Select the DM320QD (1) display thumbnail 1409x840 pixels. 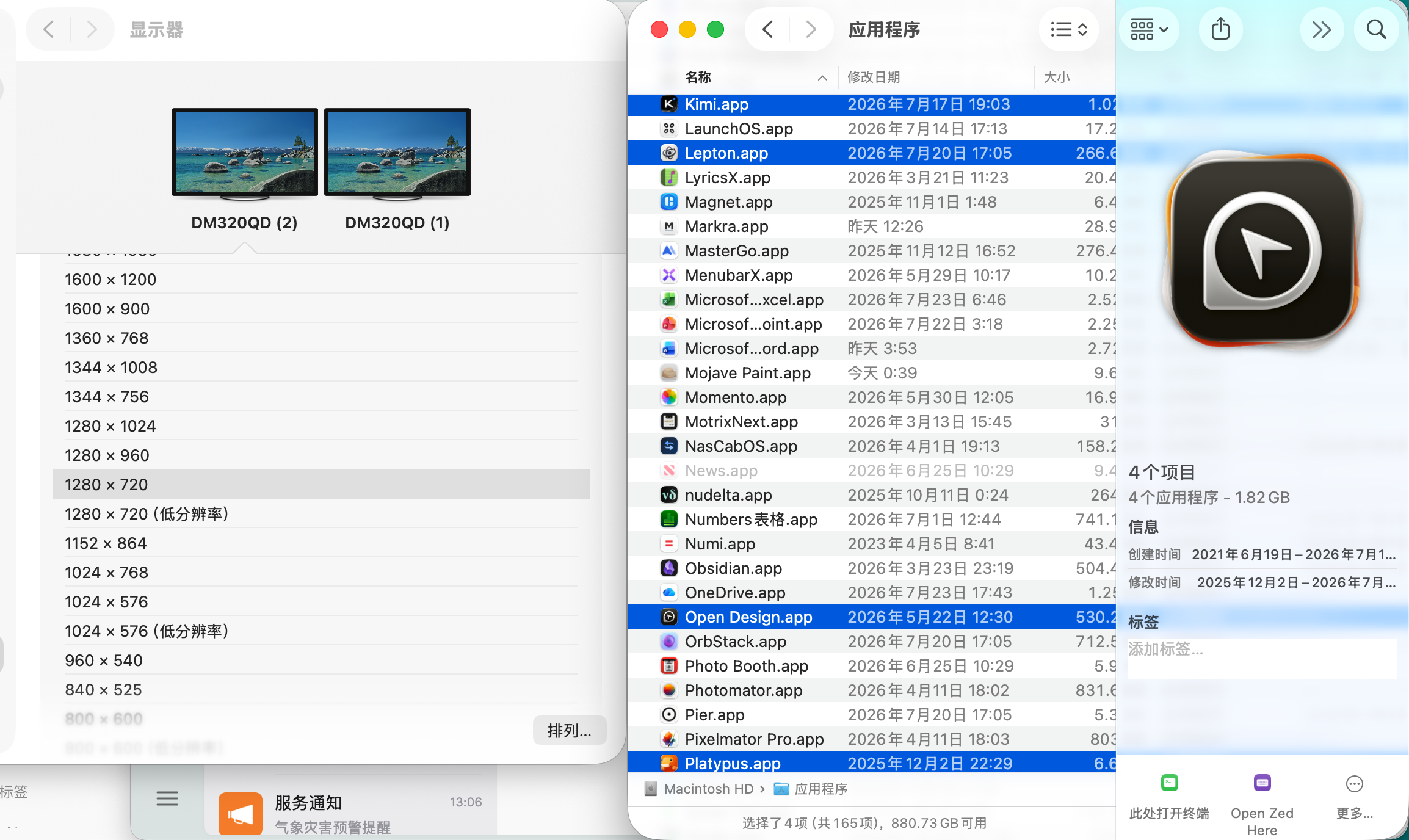397,154
